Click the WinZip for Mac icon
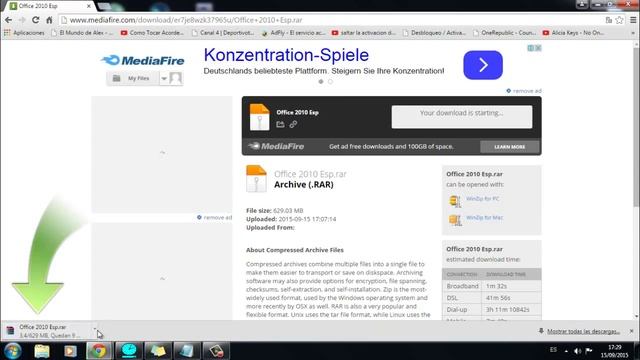The height and width of the screenshot is (360, 640). coord(455,220)
